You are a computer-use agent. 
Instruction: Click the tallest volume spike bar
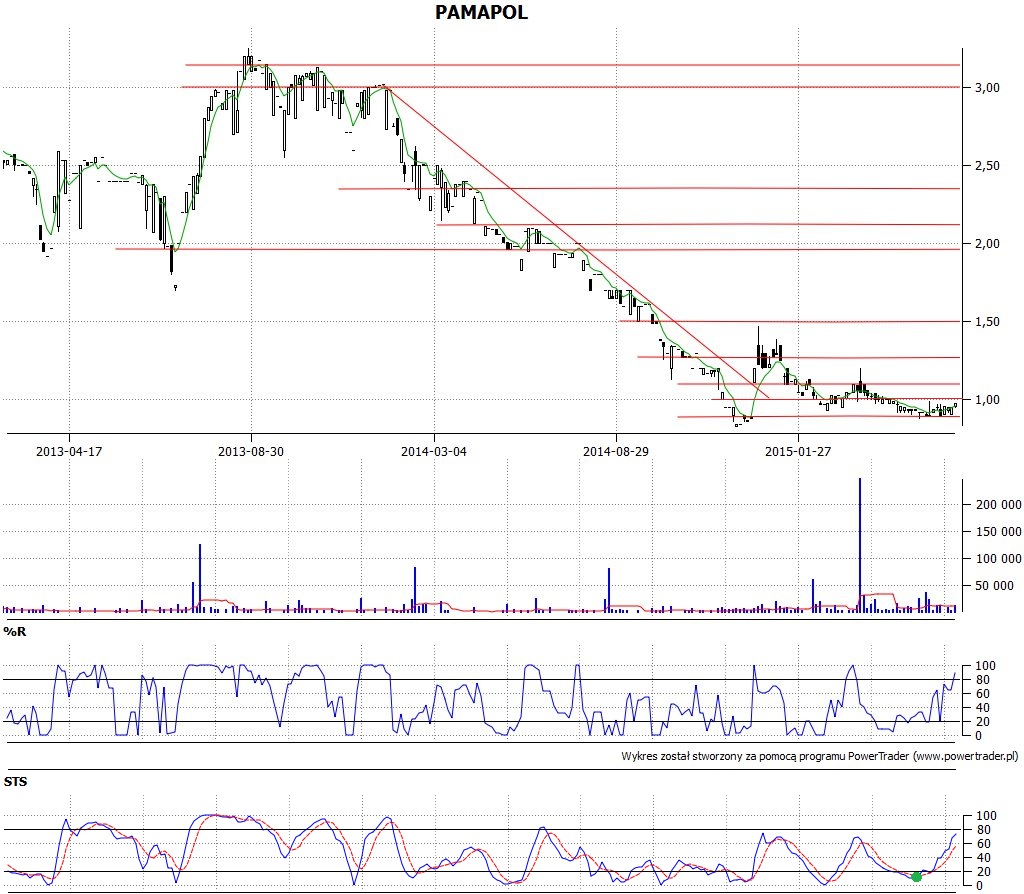pos(859,545)
